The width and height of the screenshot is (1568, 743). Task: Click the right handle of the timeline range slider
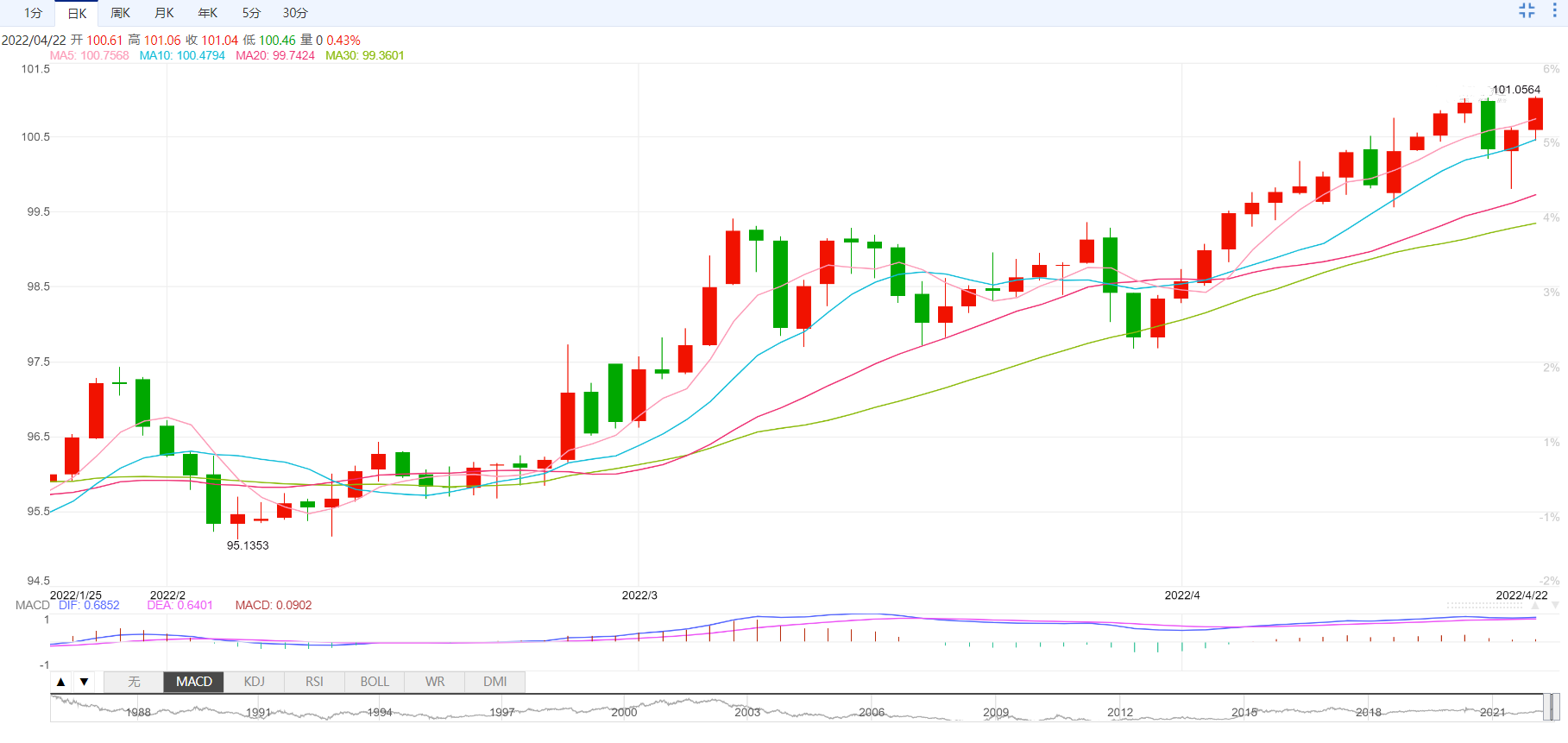point(1556,708)
